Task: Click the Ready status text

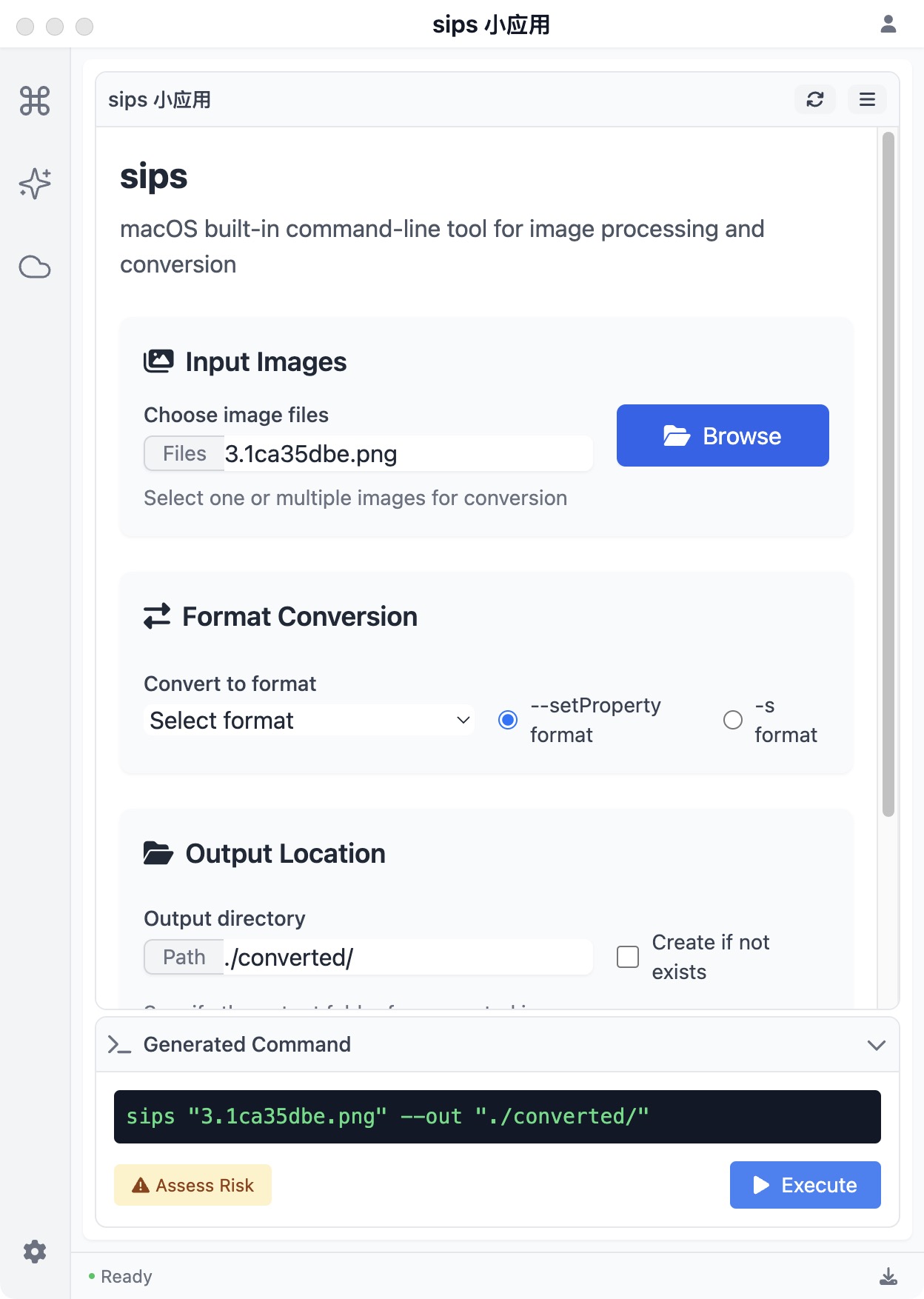Action: [126, 1276]
